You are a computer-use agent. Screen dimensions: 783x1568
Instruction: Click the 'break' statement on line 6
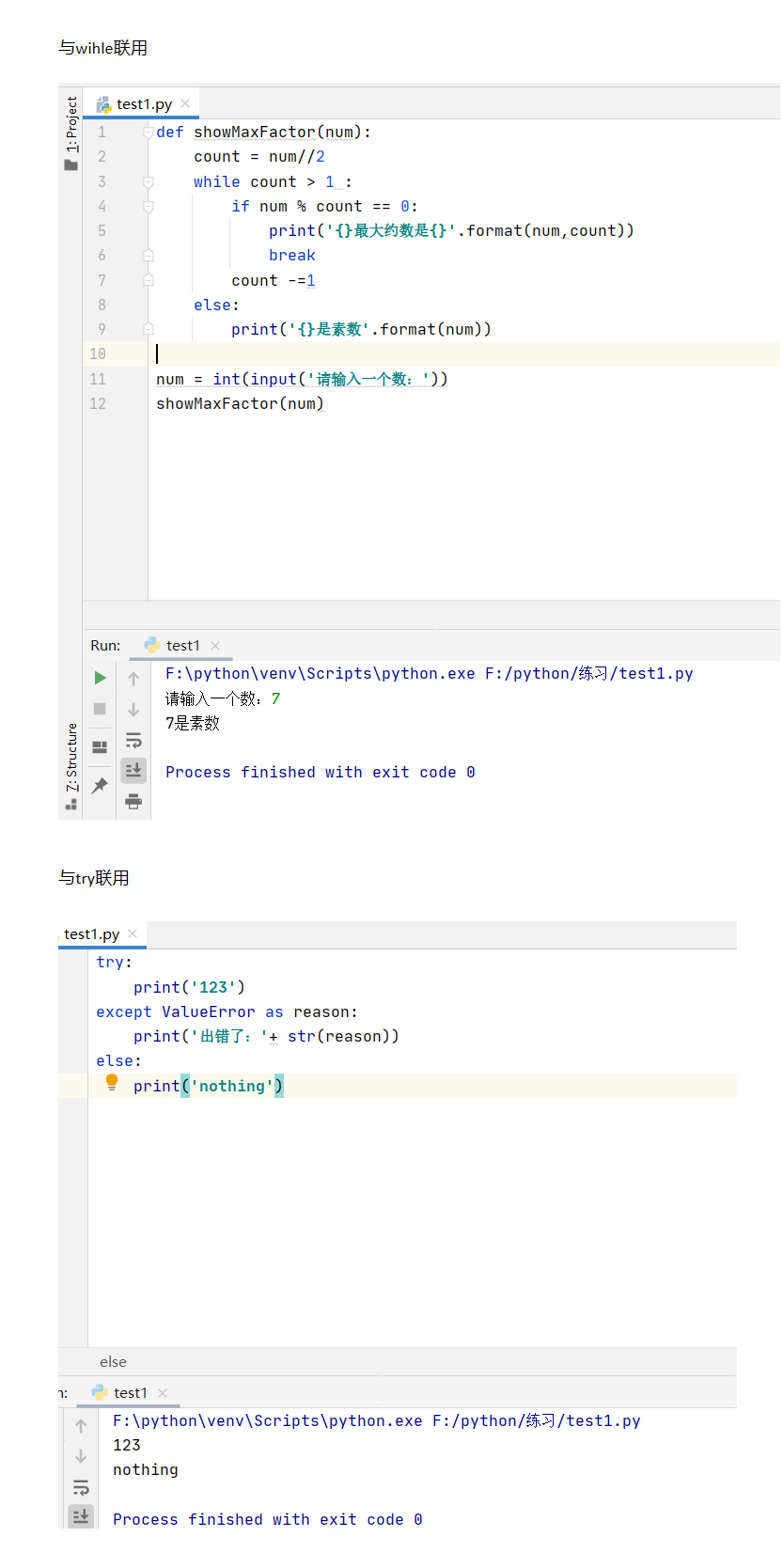point(292,256)
